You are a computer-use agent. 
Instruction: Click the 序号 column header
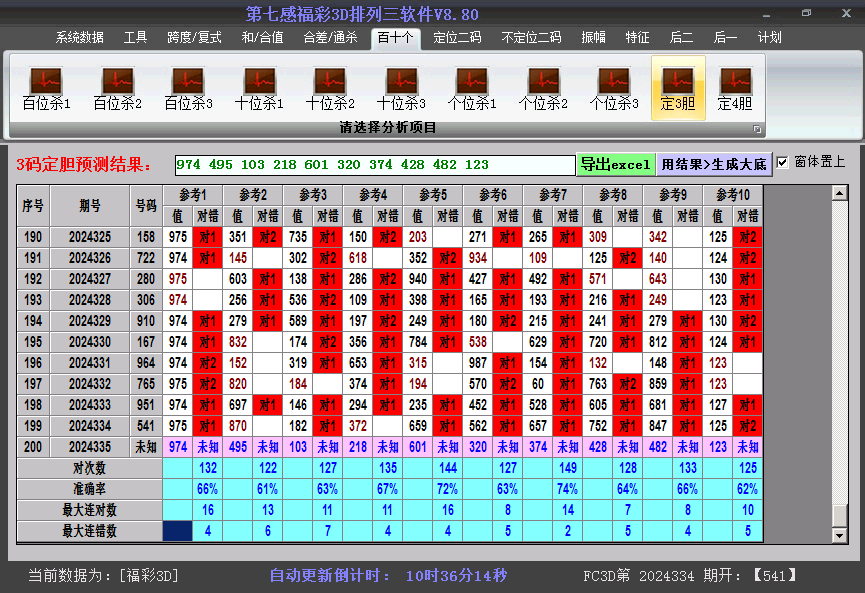[33, 206]
